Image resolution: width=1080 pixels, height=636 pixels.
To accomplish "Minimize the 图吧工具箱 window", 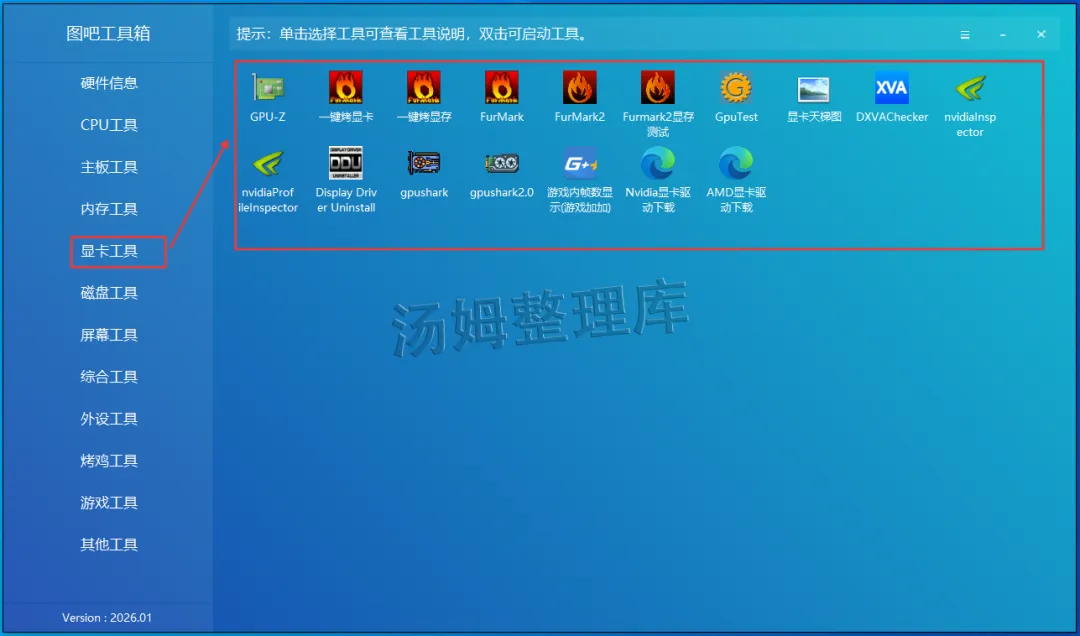I will click(1003, 34).
